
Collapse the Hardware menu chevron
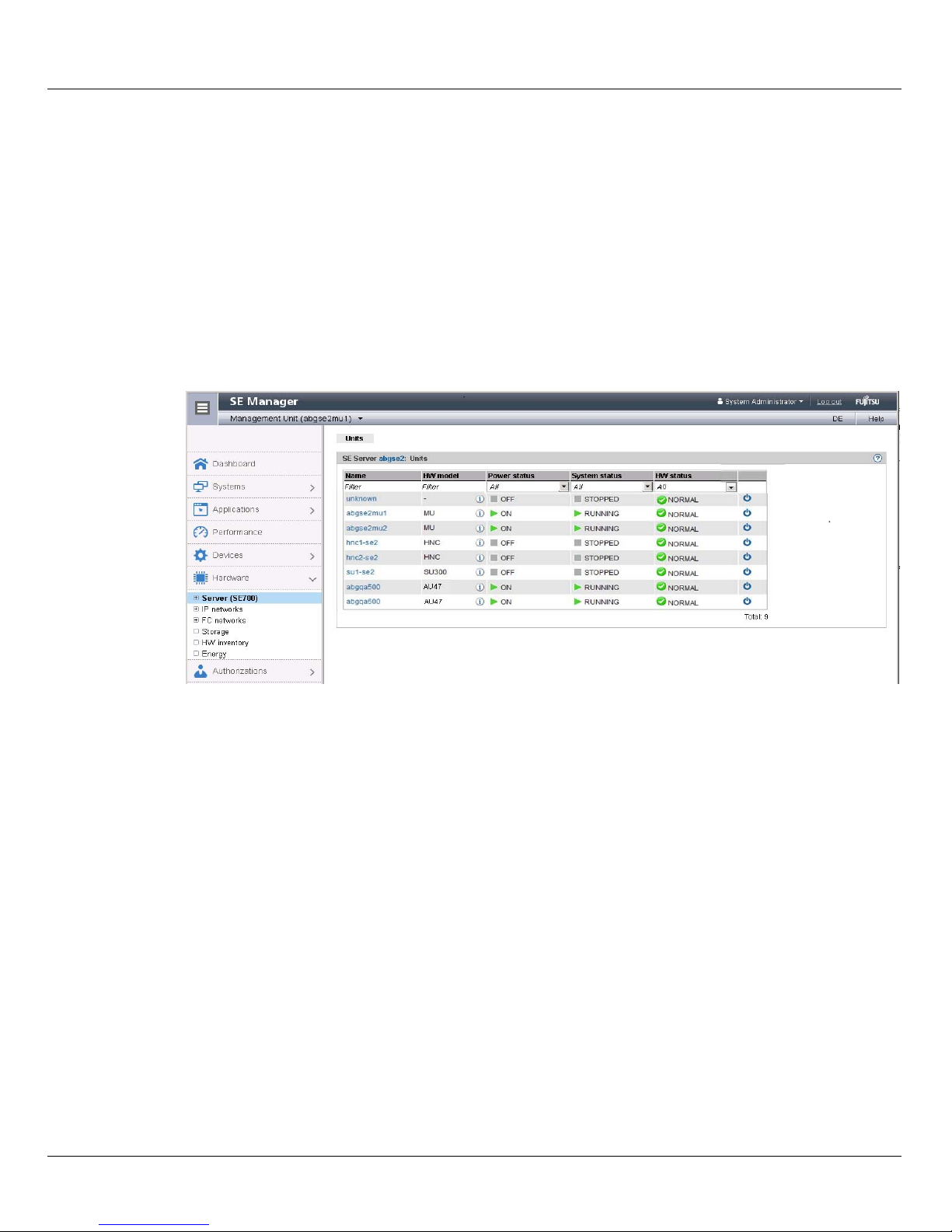click(x=312, y=579)
